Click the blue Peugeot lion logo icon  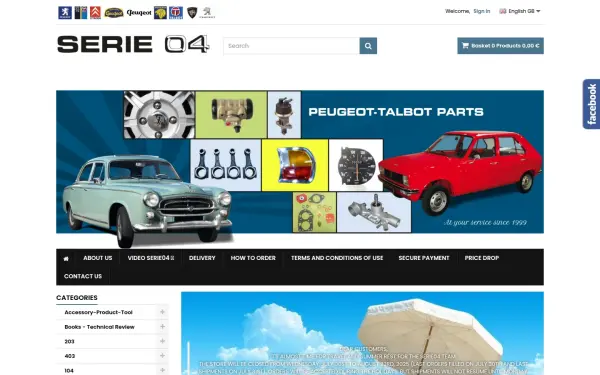point(65,13)
